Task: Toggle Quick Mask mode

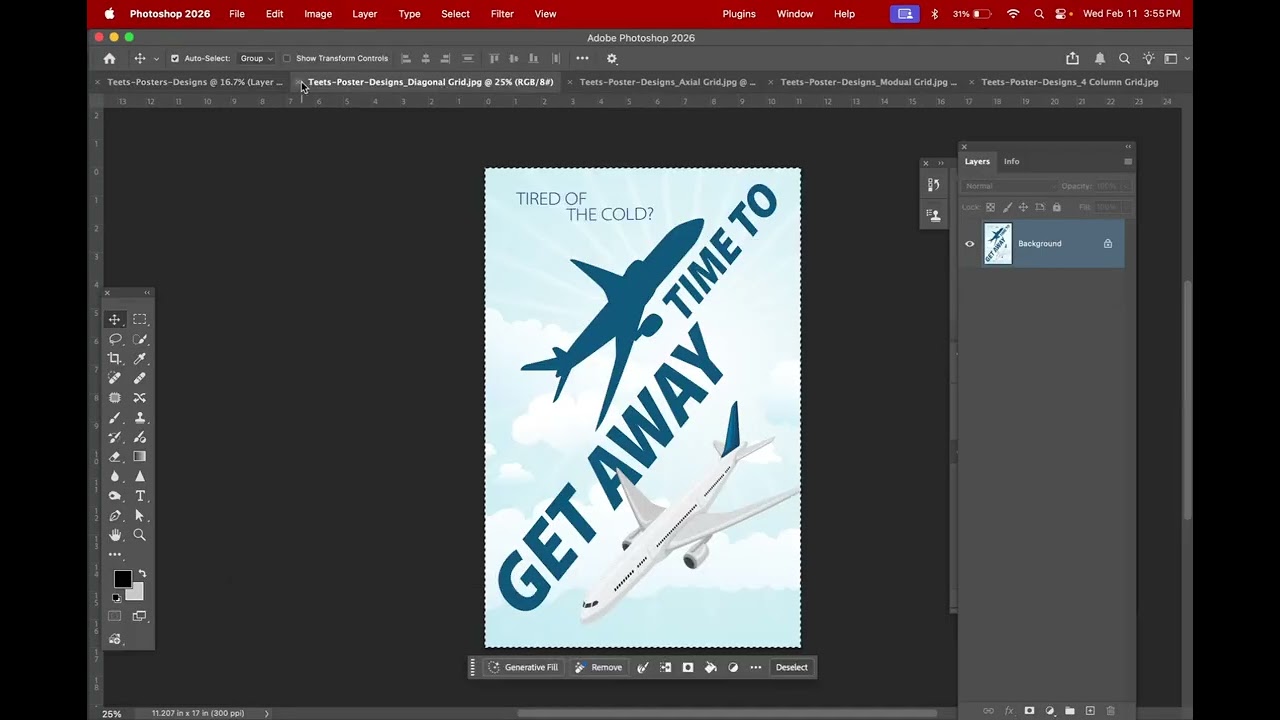Action: pos(115,616)
